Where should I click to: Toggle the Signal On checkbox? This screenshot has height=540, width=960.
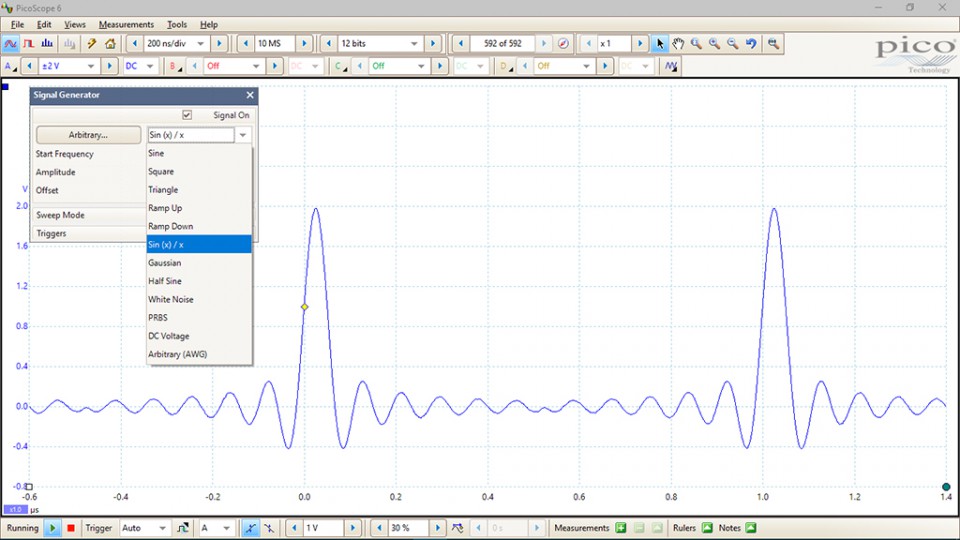point(187,115)
